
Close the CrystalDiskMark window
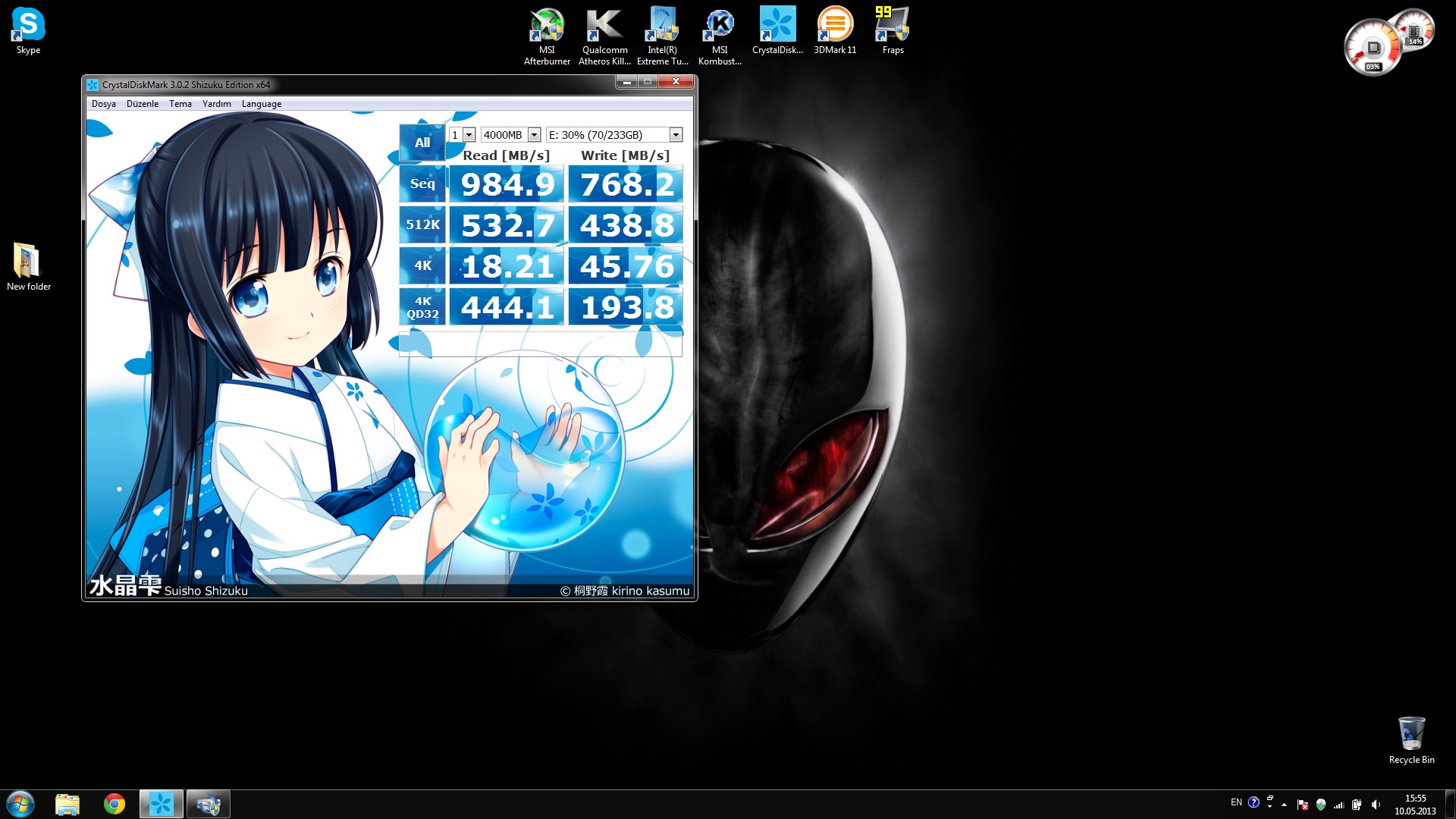676,82
